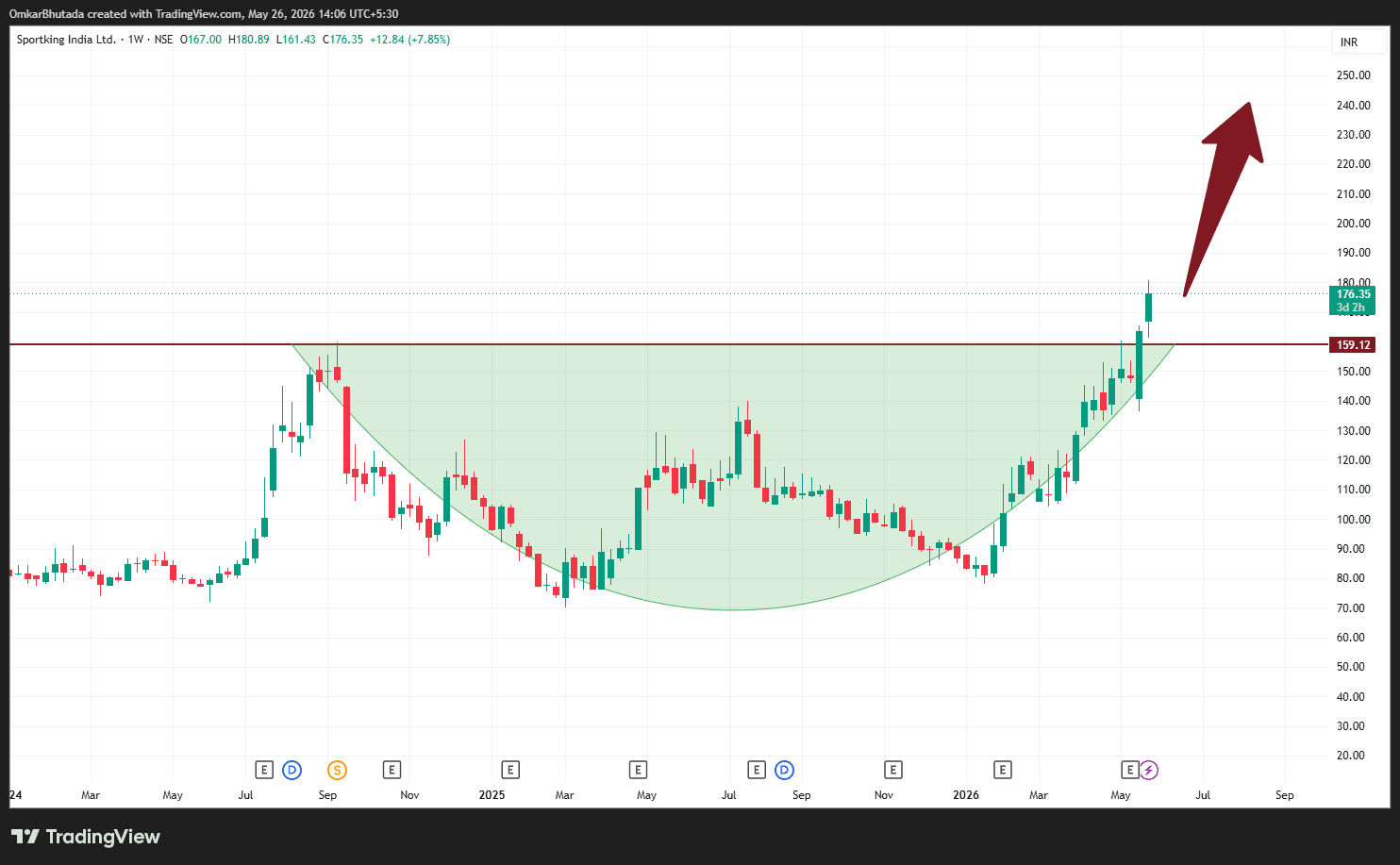Open the E earnings marker above Nov 2025

(893, 771)
